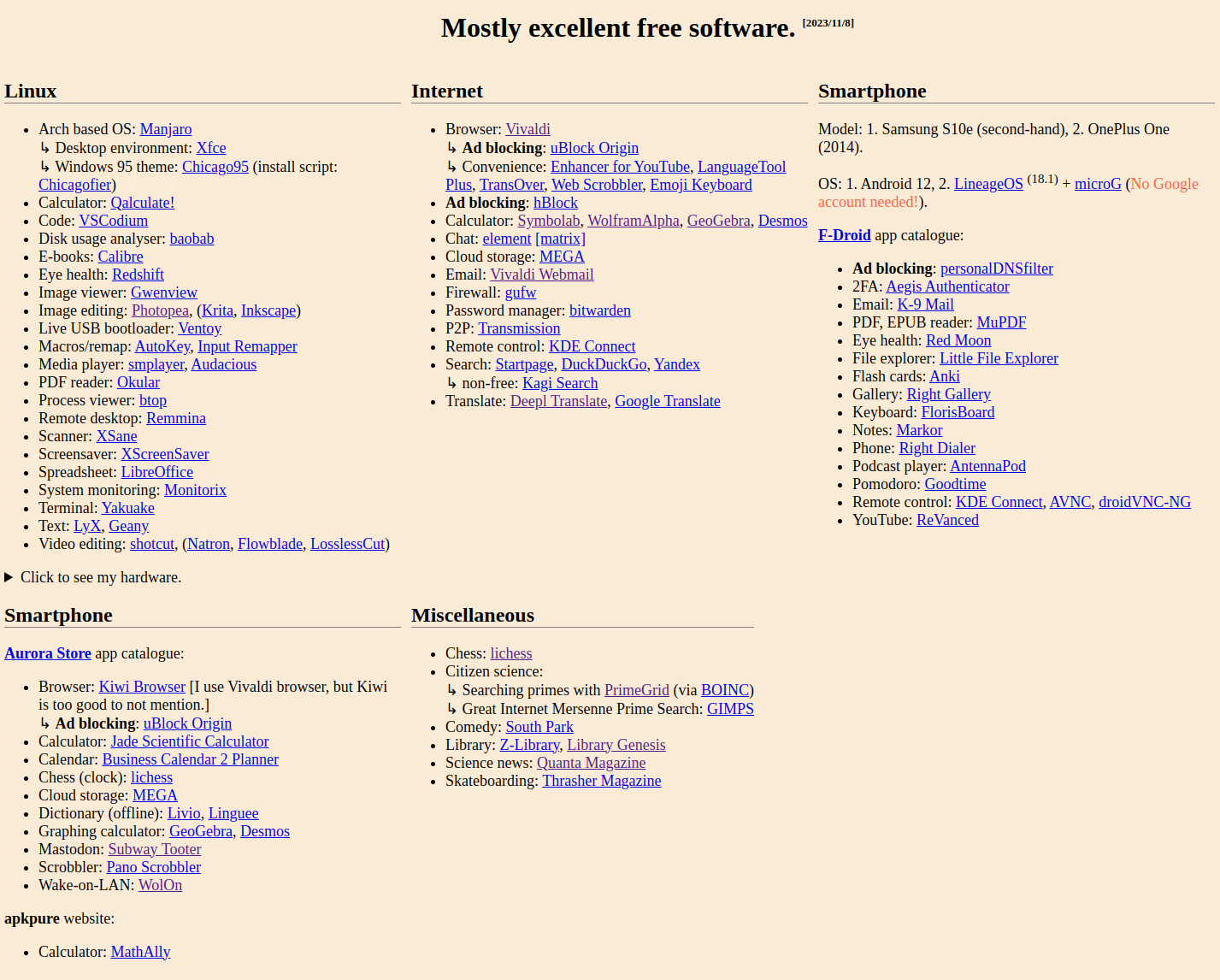Open the element [matrix] chat link

coord(534,239)
